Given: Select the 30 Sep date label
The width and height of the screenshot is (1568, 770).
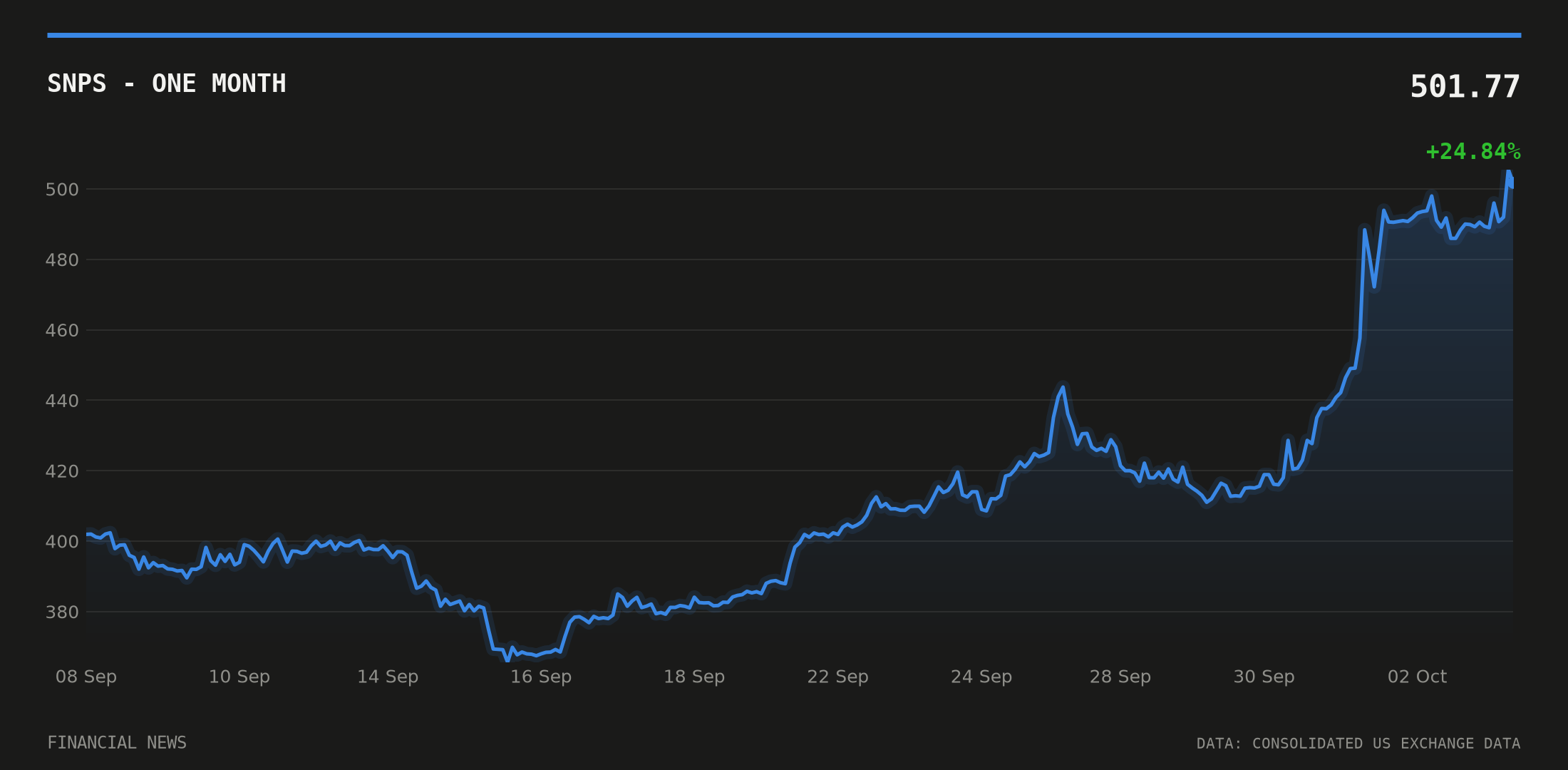Looking at the screenshot, I should click(x=1264, y=677).
